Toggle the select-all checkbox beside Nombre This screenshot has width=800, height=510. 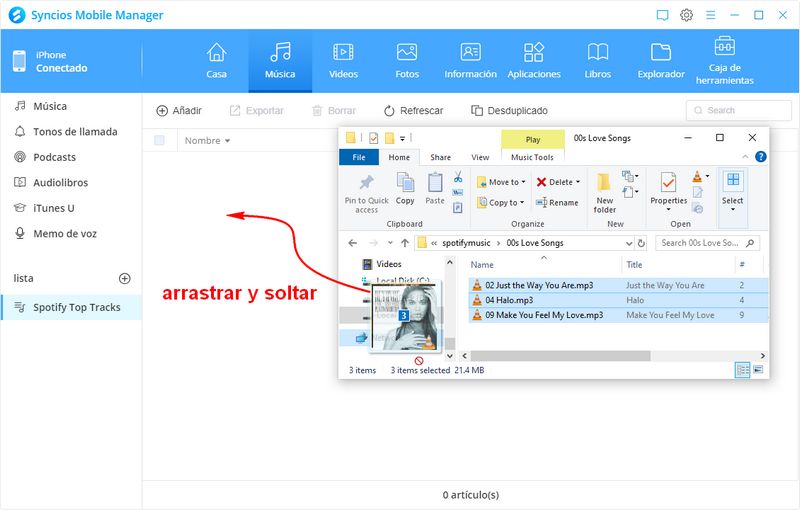tap(160, 141)
